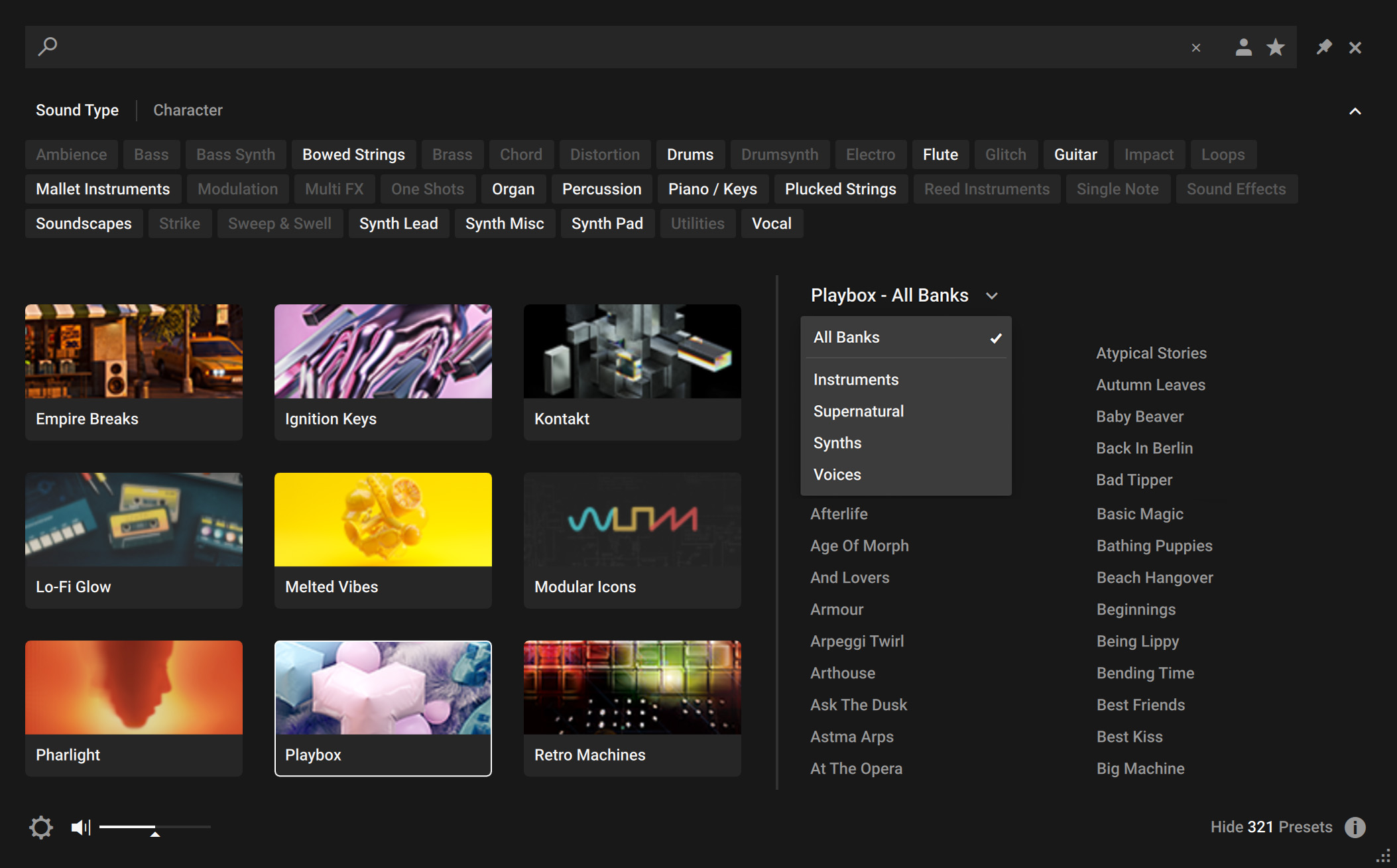Adjust the preview volume slider
This screenshot has height=868, width=1397.
pos(154,828)
